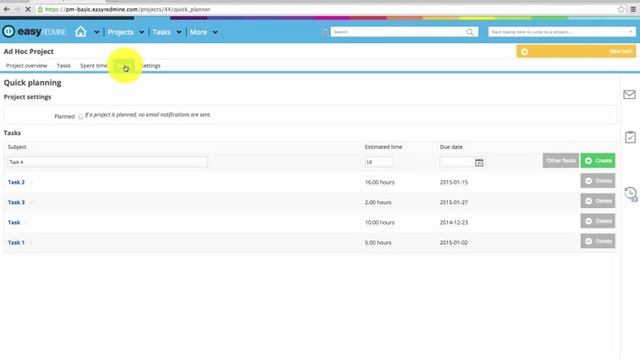Click the magnifier search icon
The image size is (640, 360).
point(470,32)
